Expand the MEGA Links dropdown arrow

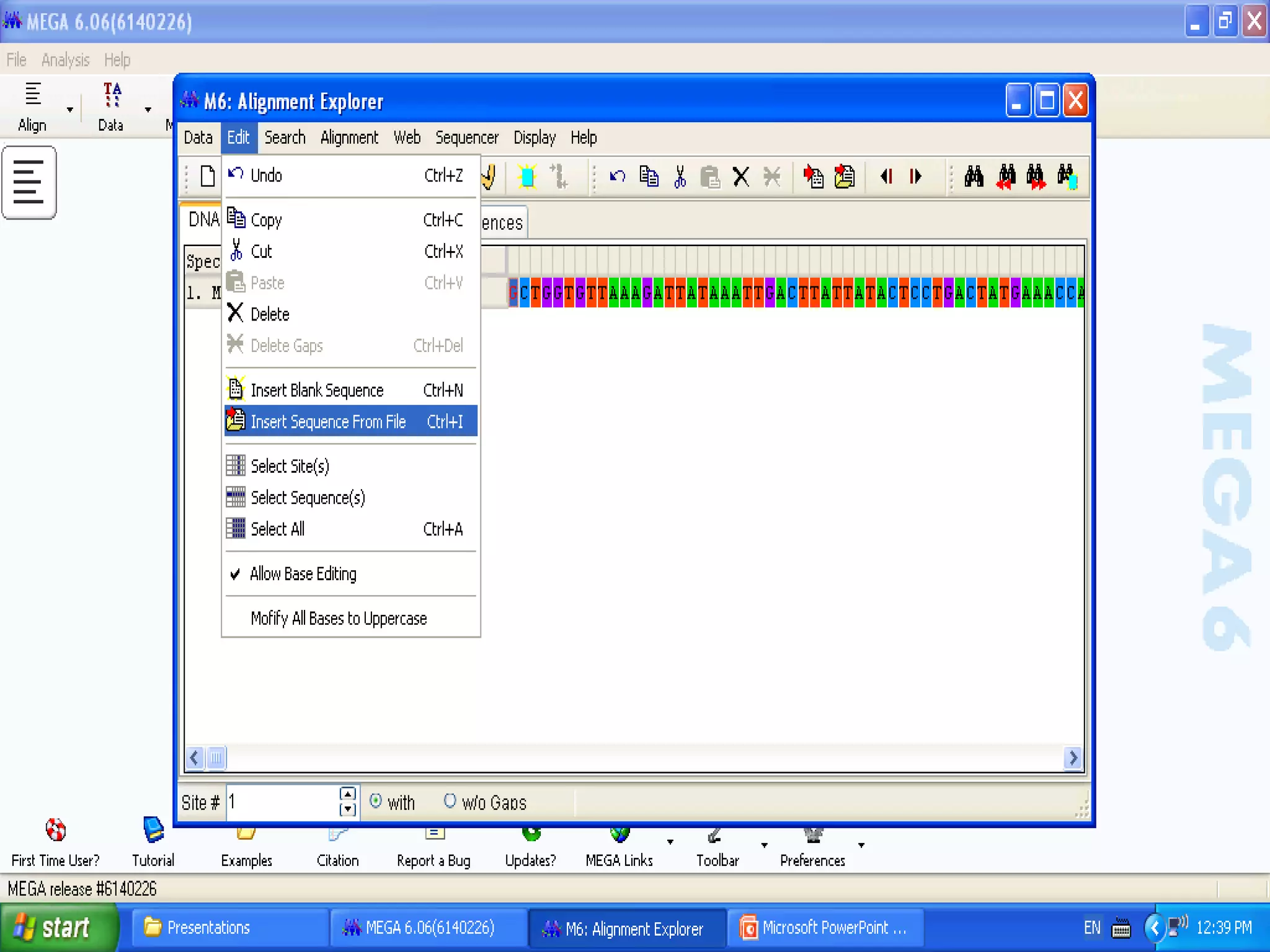coord(670,842)
